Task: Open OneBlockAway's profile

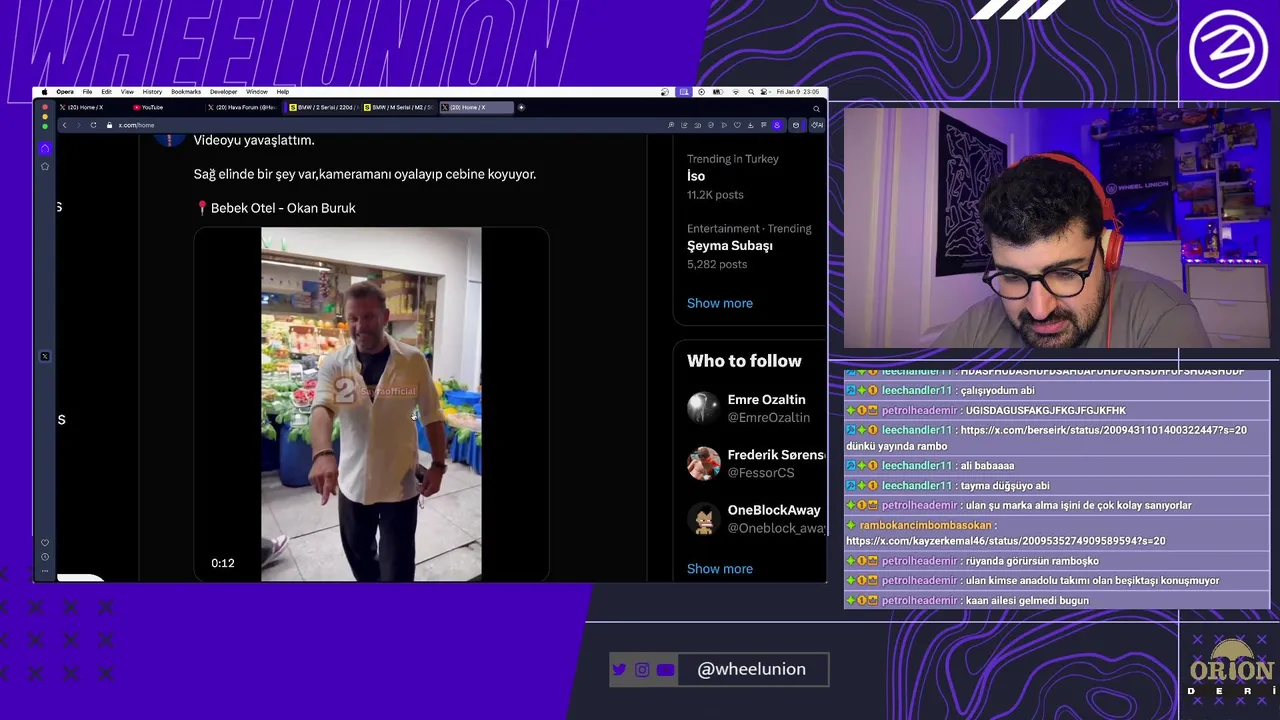Action: pyautogui.click(x=774, y=510)
